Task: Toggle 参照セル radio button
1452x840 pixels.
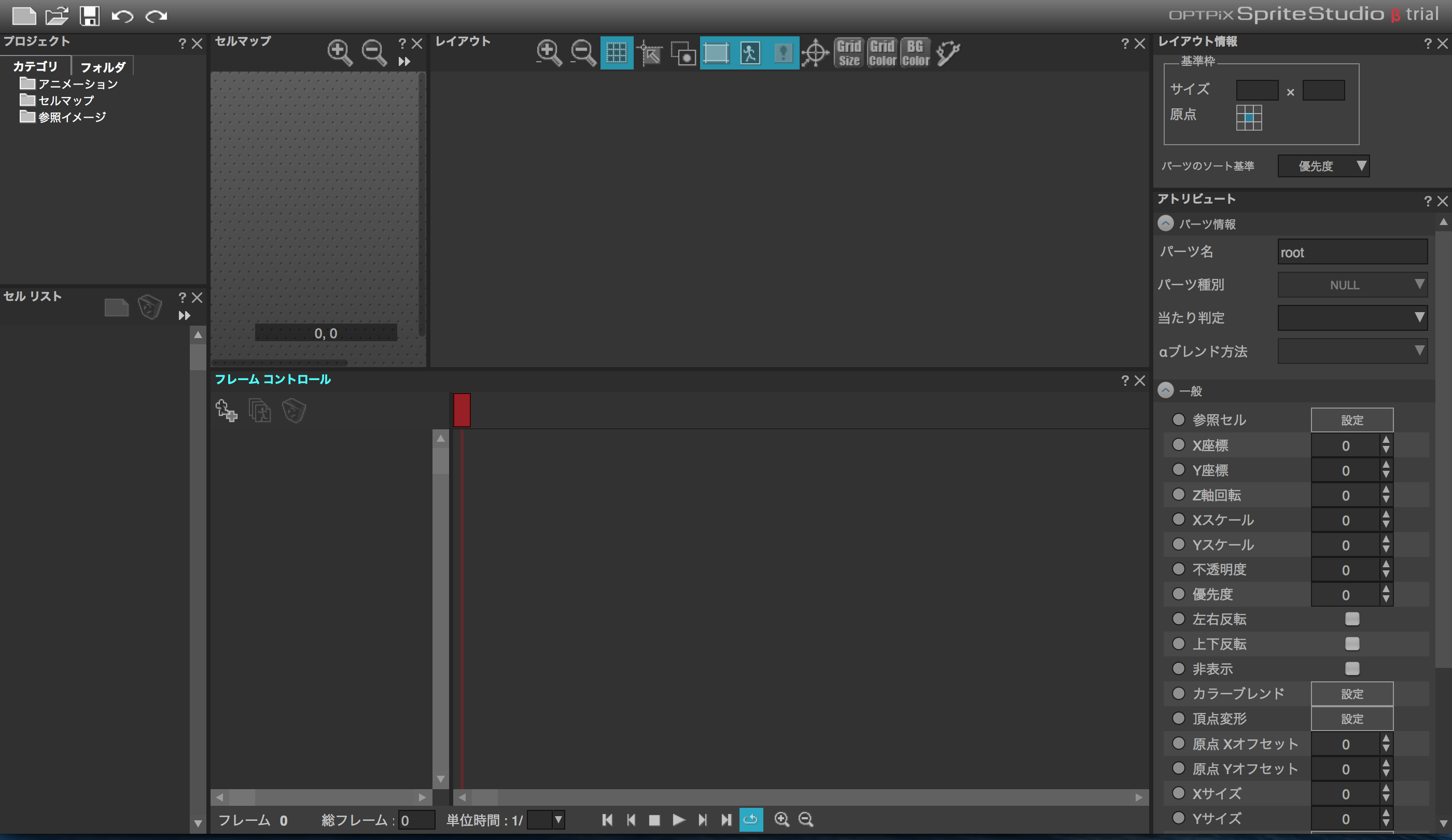Action: click(x=1179, y=419)
